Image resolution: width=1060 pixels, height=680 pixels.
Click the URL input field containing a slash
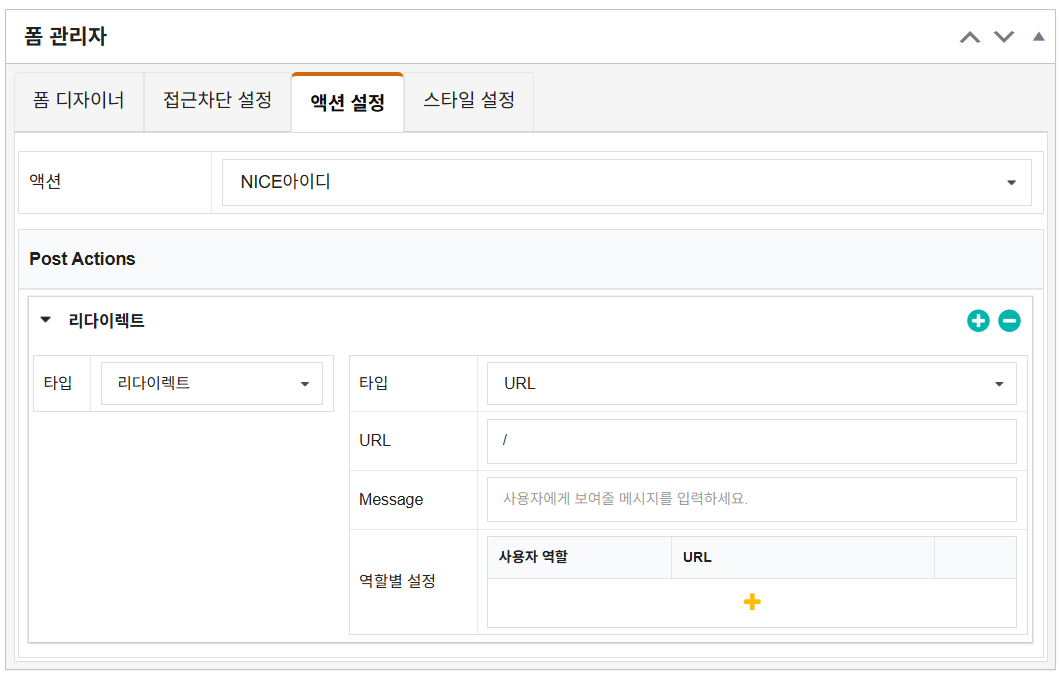tap(751, 441)
